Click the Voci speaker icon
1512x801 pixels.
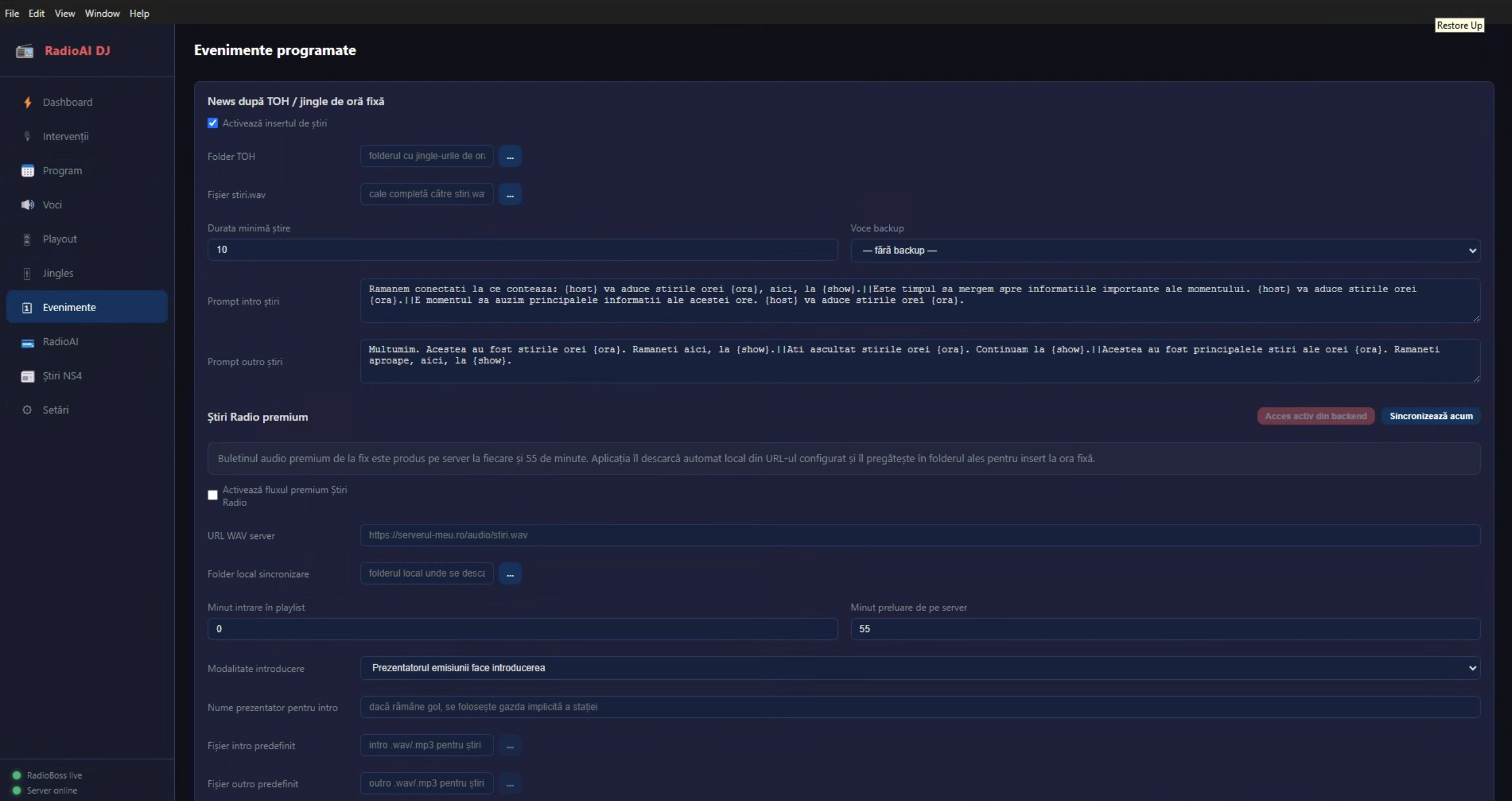(28, 205)
